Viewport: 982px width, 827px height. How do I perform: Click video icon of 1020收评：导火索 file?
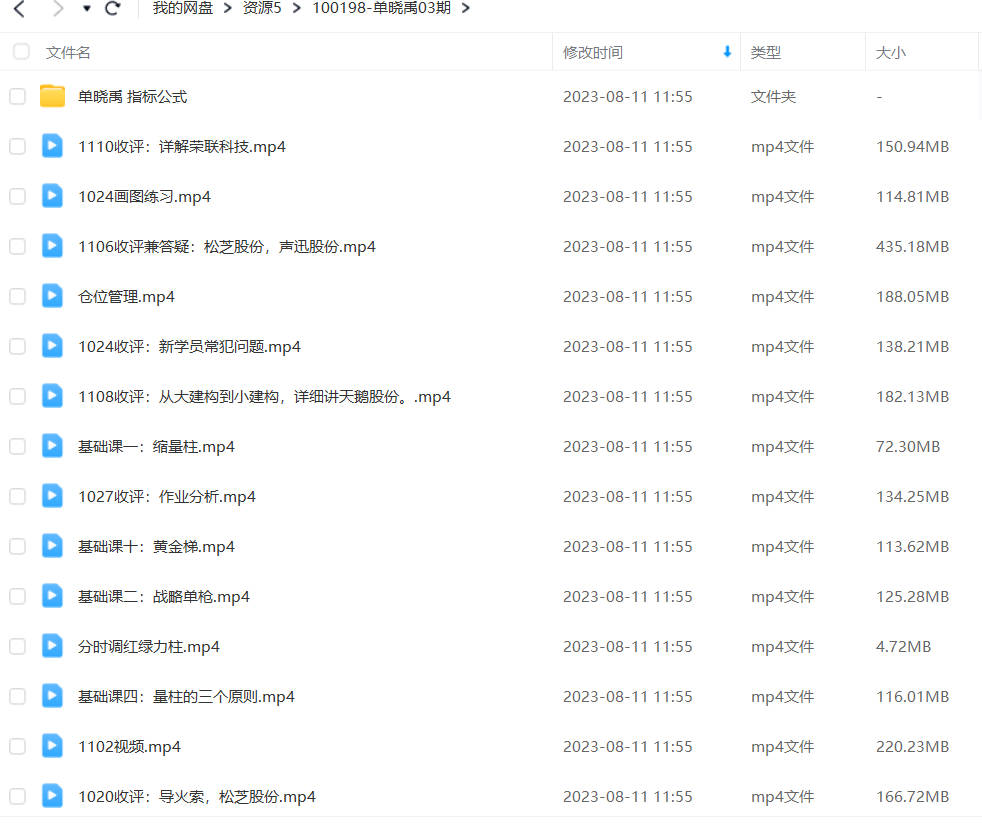tap(53, 796)
